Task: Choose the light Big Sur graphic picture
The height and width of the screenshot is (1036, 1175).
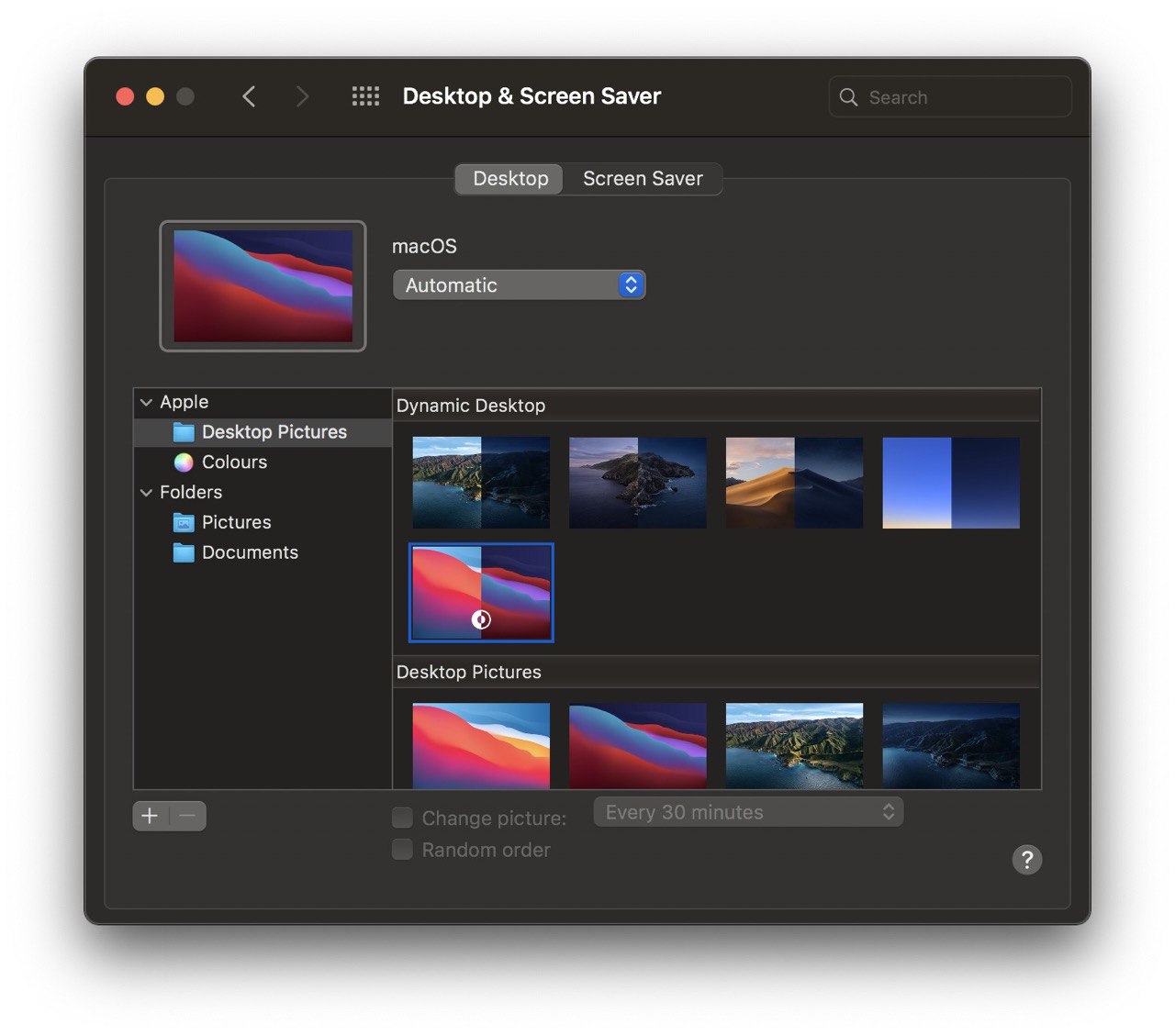Action: (481, 746)
